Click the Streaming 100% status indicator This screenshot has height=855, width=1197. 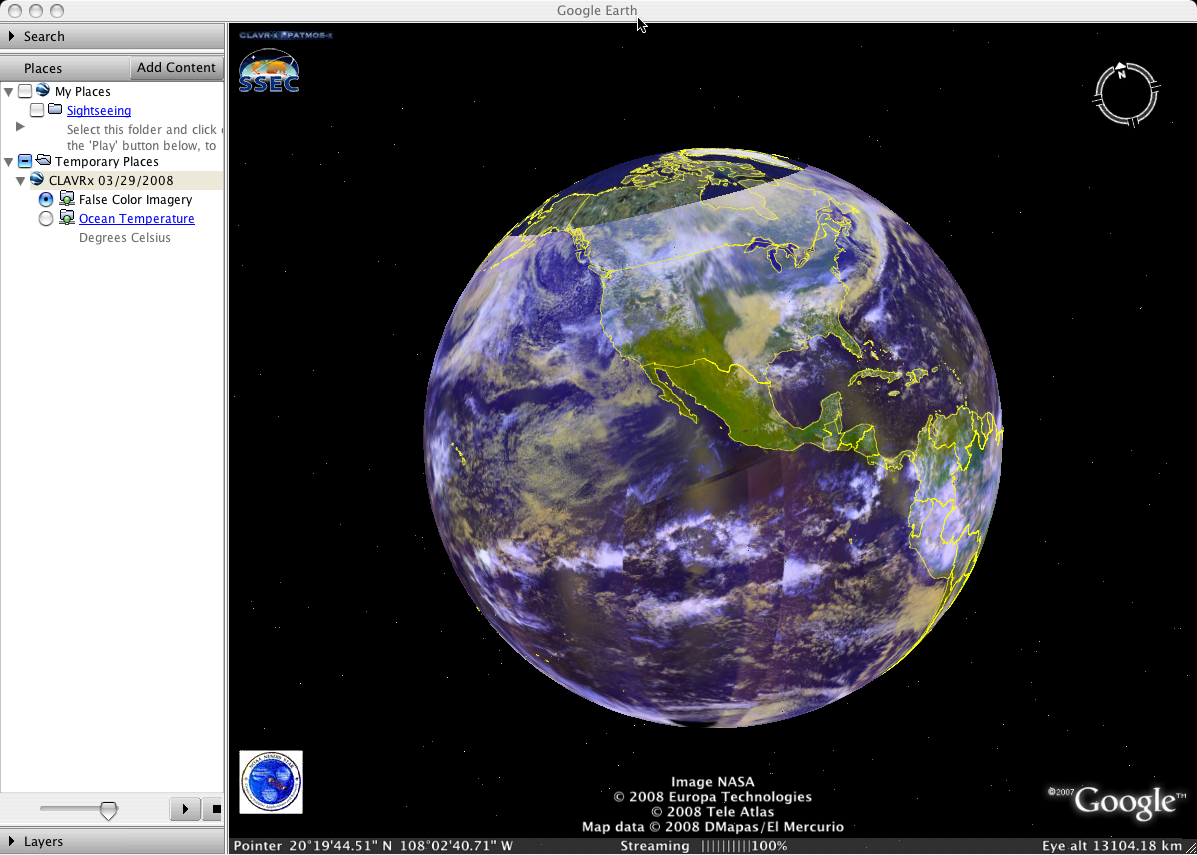pos(704,846)
